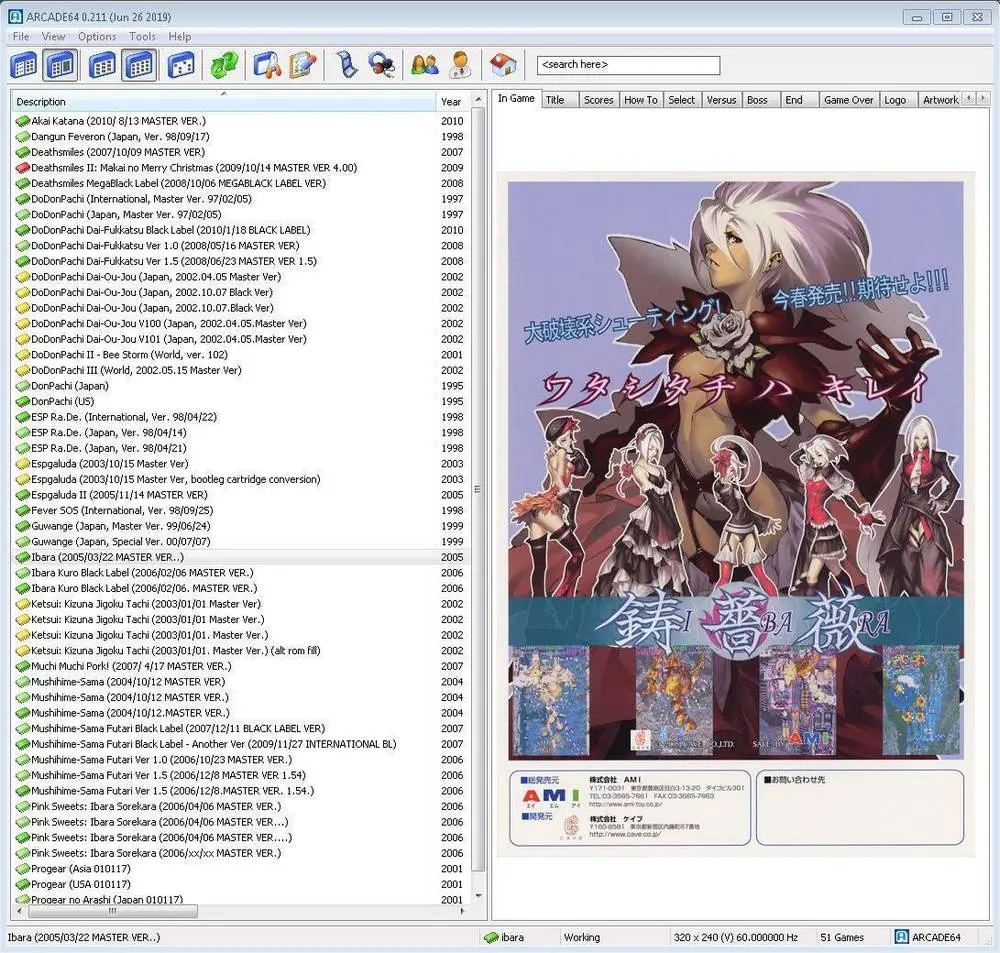Toggle the screenshot picture area toolbar button
The width and height of the screenshot is (1000, 953).
click(61, 65)
